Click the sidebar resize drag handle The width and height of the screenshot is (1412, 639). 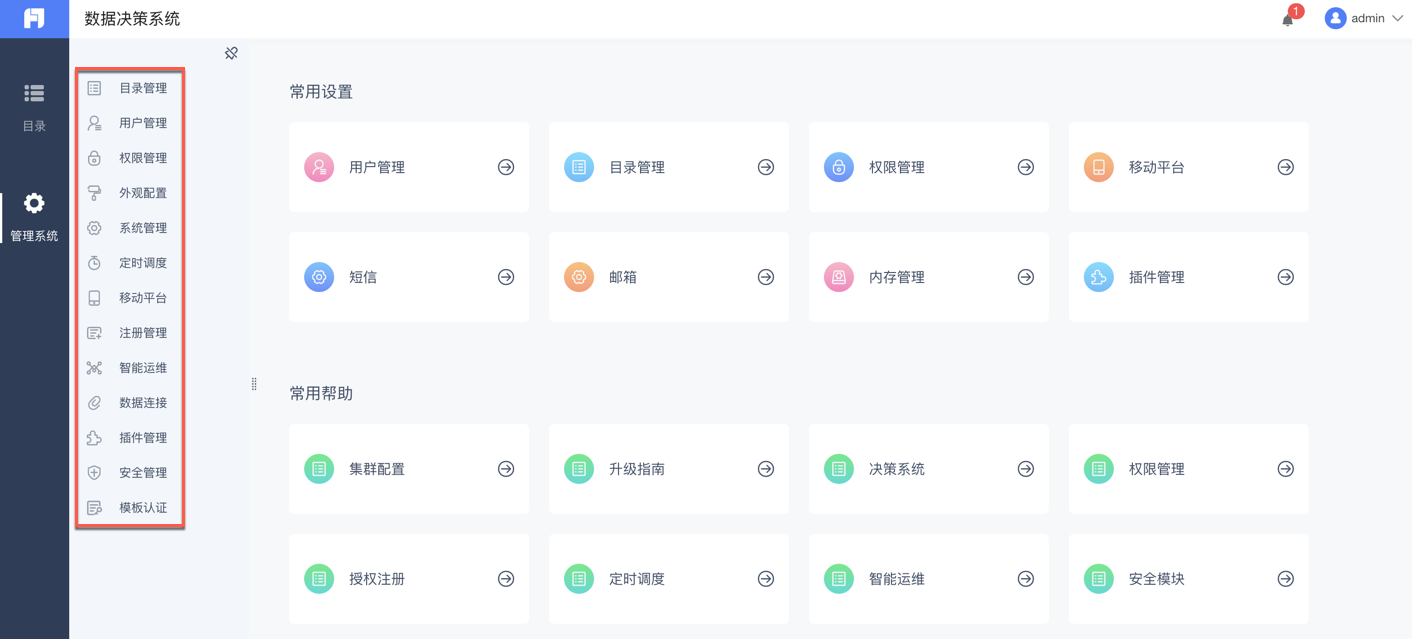pos(254,384)
